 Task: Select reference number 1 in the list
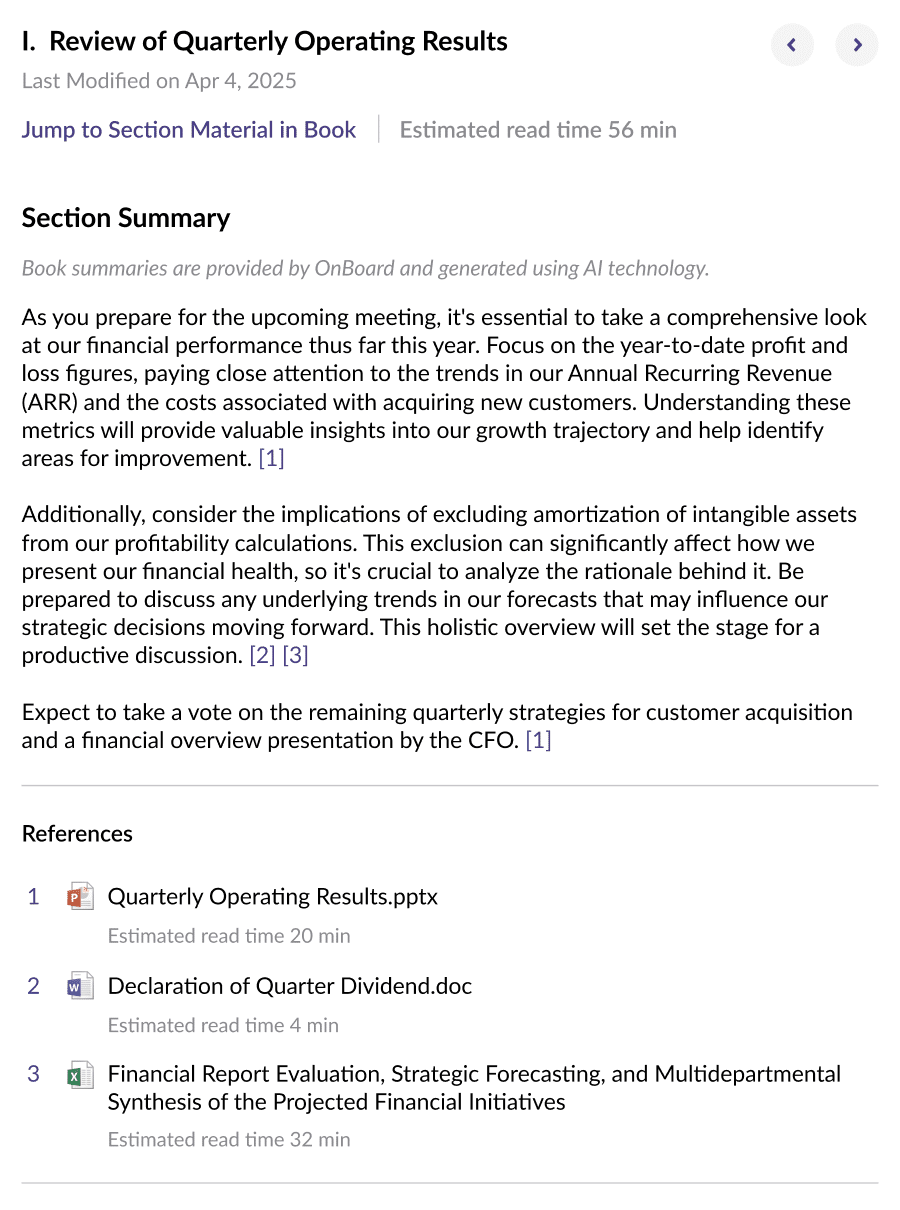[34, 896]
